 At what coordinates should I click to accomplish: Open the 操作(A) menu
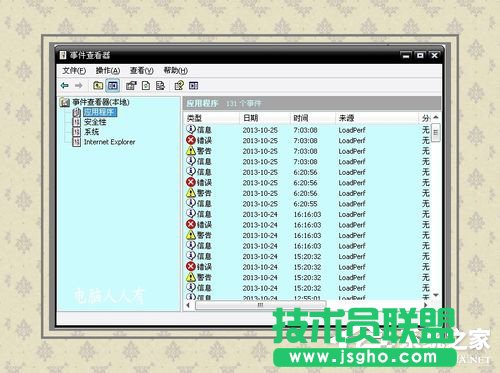108,71
